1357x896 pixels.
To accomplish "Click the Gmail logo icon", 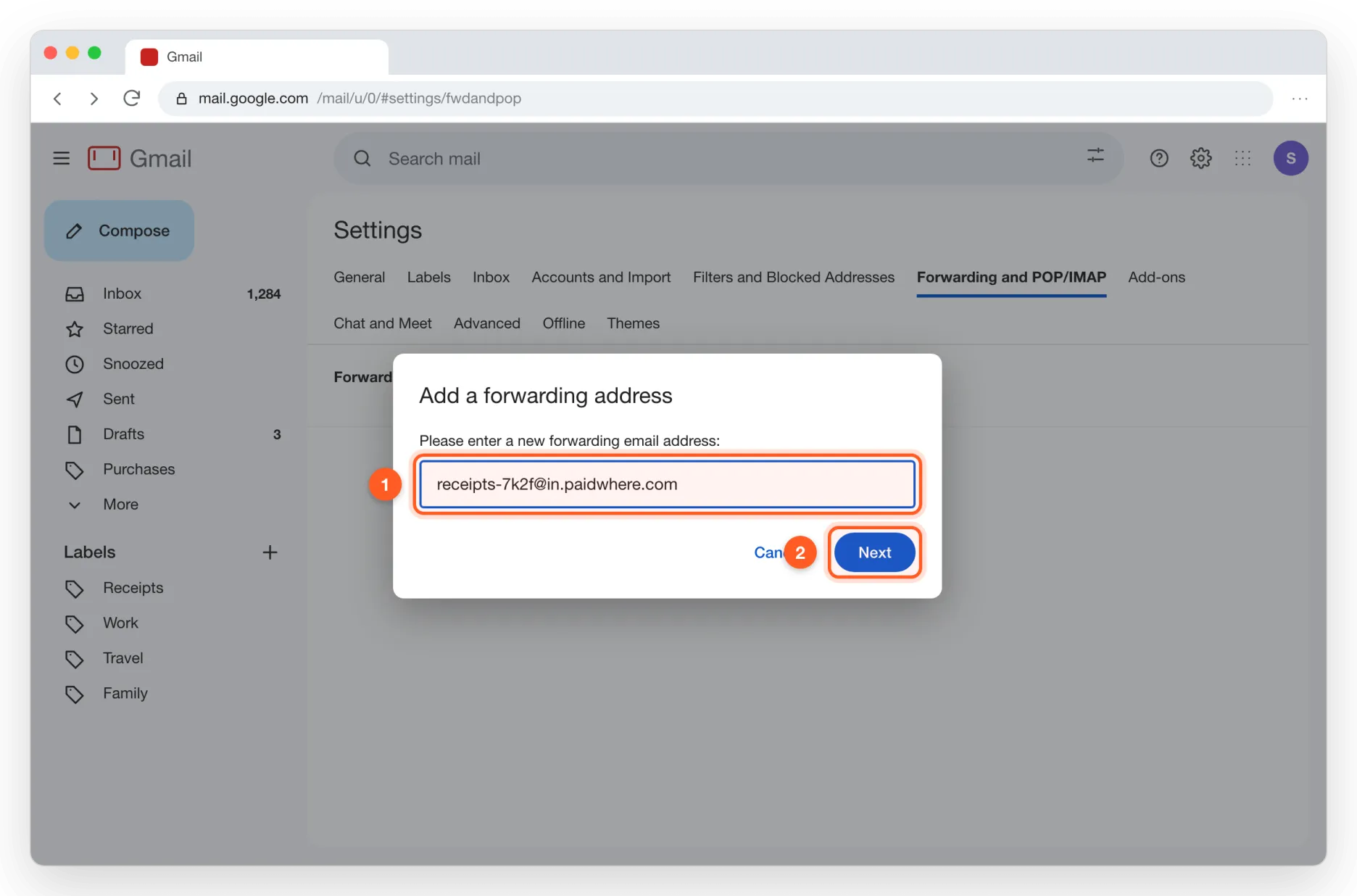I will (104, 158).
